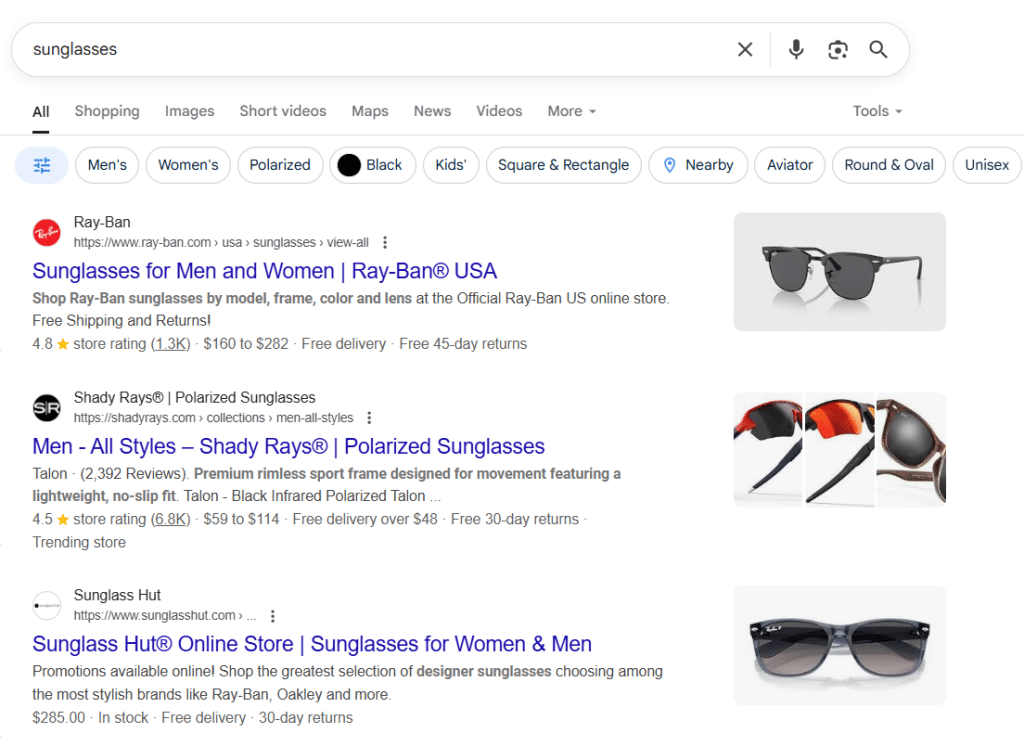This screenshot has height=746, width=1024.
Task: Open the Short videos tab
Action: coord(283,111)
